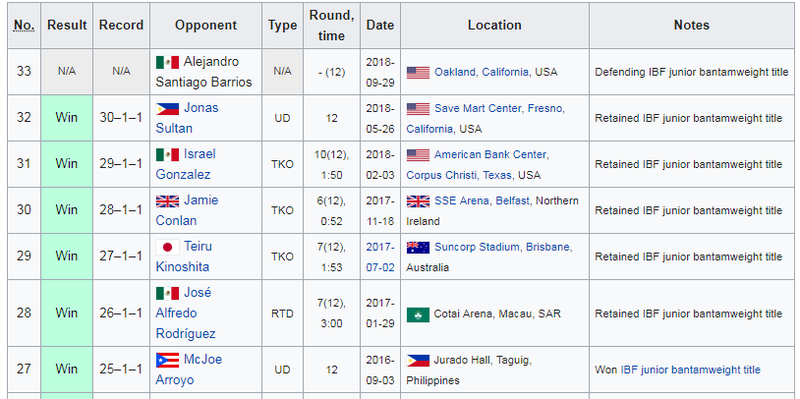This screenshot has width=800, height=399.
Task: Open the Israel Gonzalez link
Action: pos(186,164)
